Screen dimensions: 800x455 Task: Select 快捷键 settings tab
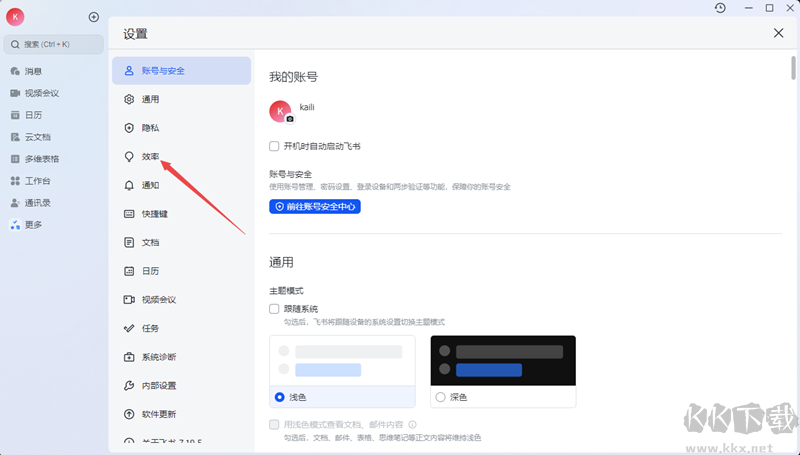pos(182,213)
